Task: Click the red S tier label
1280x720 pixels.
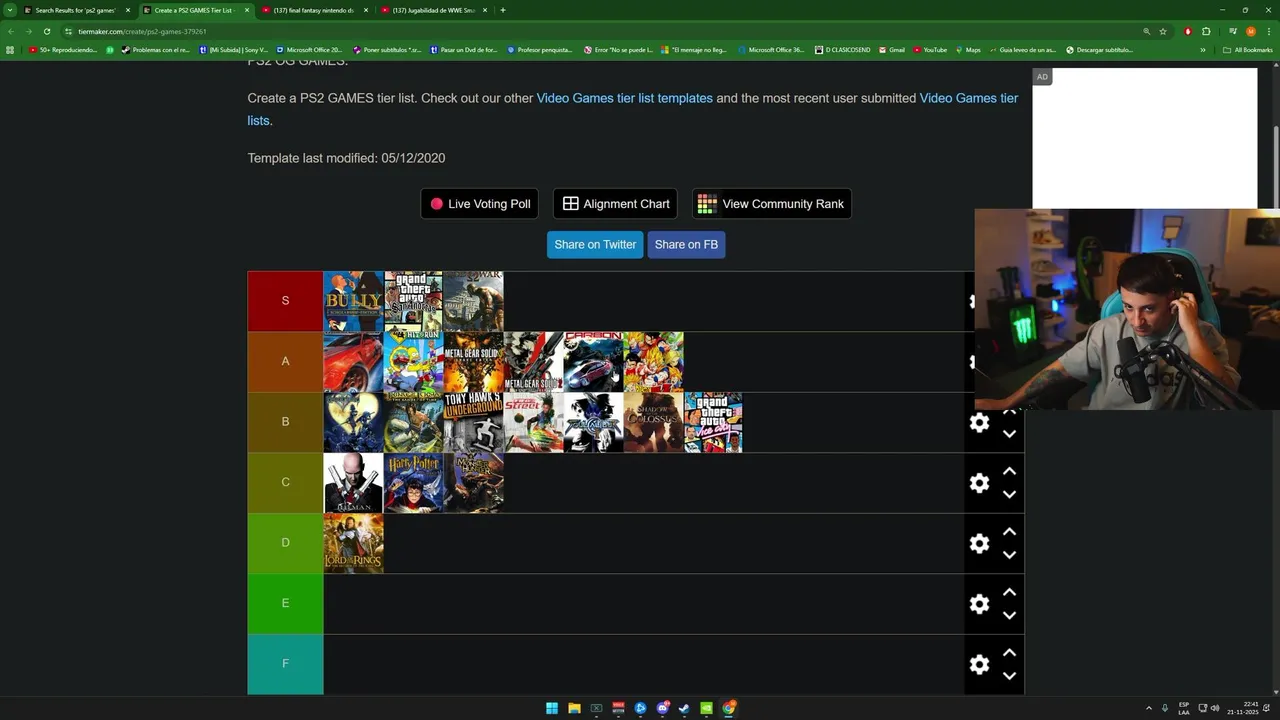Action: [x=285, y=301]
